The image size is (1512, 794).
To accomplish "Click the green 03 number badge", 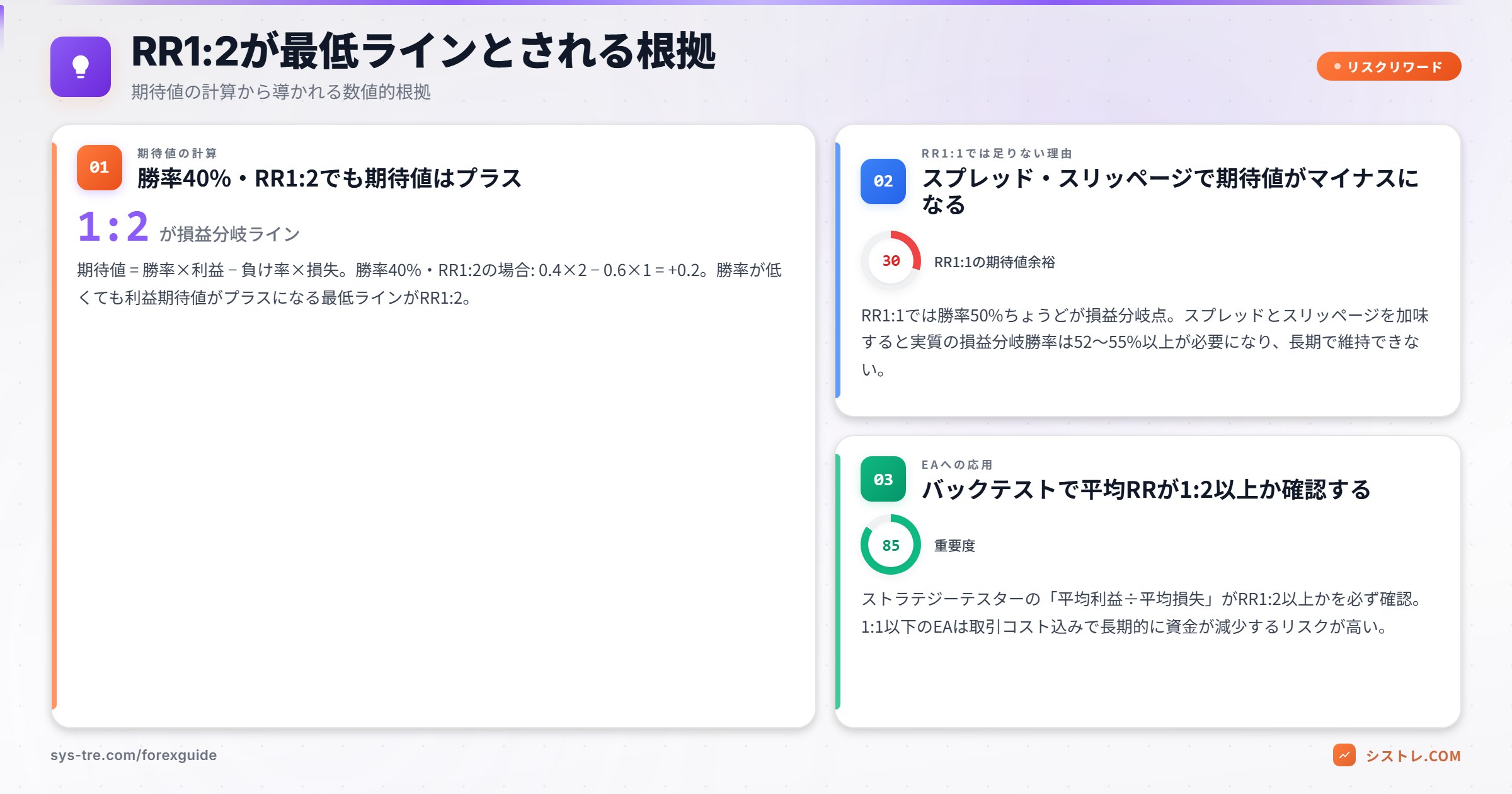I will [883, 479].
